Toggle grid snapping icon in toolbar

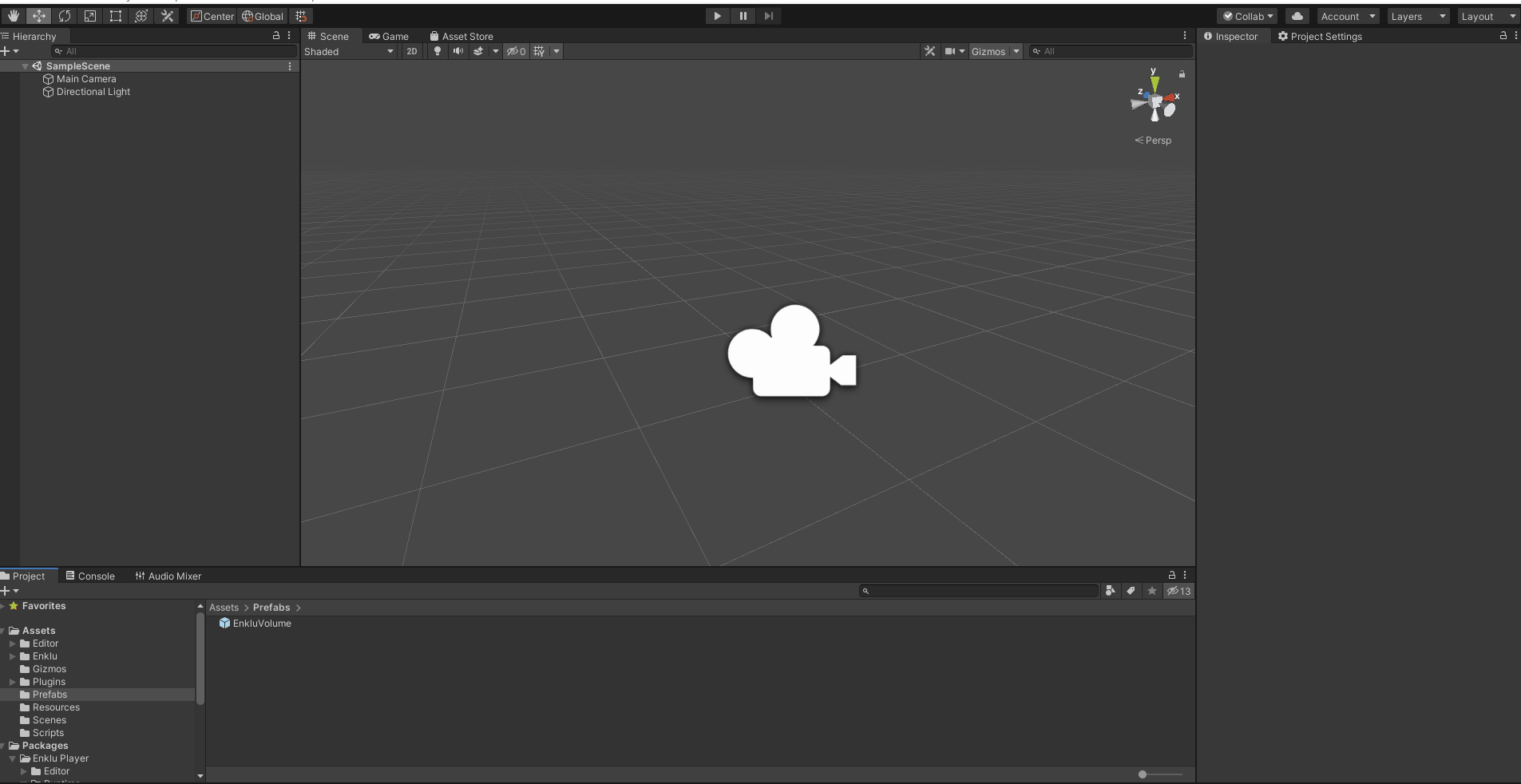click(301, 16)
